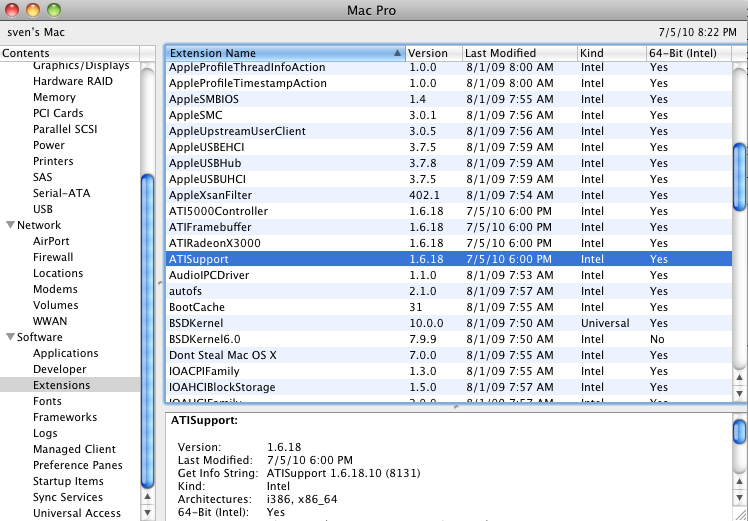This screenshot has width=748, height=521.
Task: Sort by Kind column header
Action: click(x=612, y=53)
